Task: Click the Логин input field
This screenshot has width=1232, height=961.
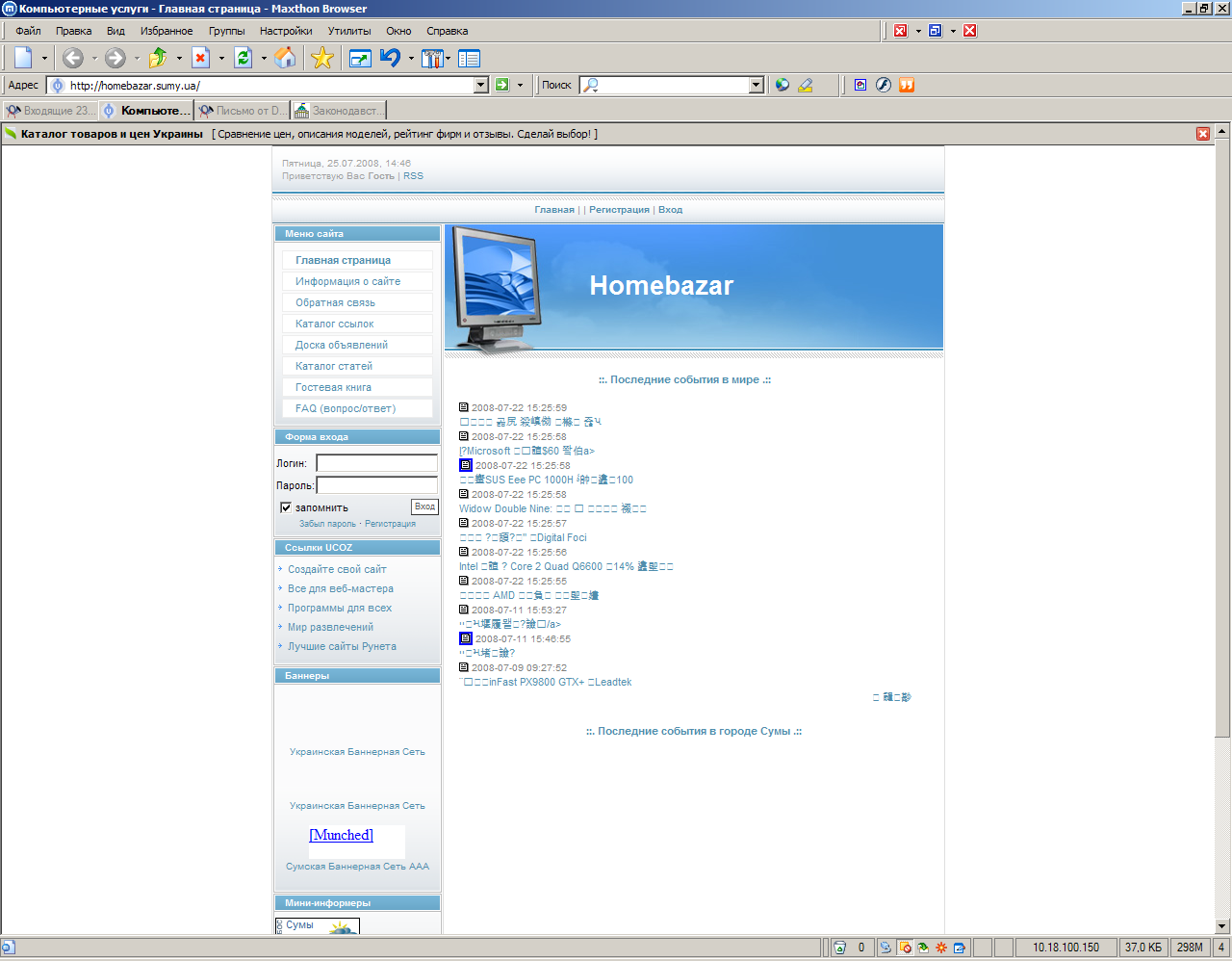Action: [x=376, y=463]
